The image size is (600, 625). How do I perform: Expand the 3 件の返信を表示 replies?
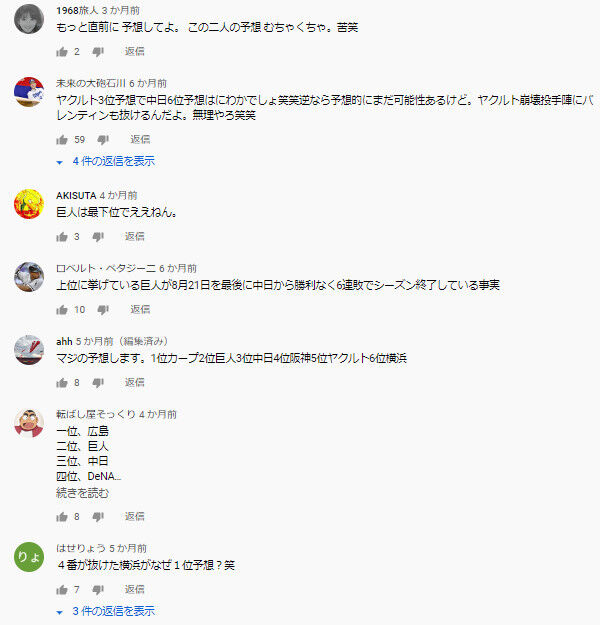click(106, 611)
